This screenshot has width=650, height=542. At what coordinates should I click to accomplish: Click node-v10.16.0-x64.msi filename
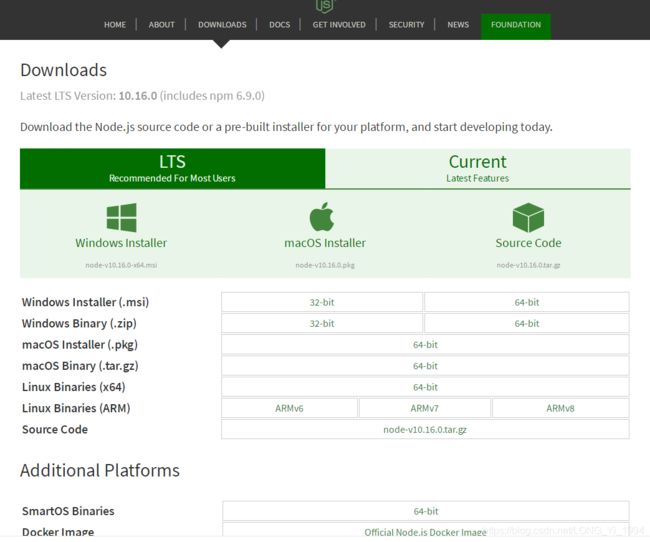pos(121,265)
